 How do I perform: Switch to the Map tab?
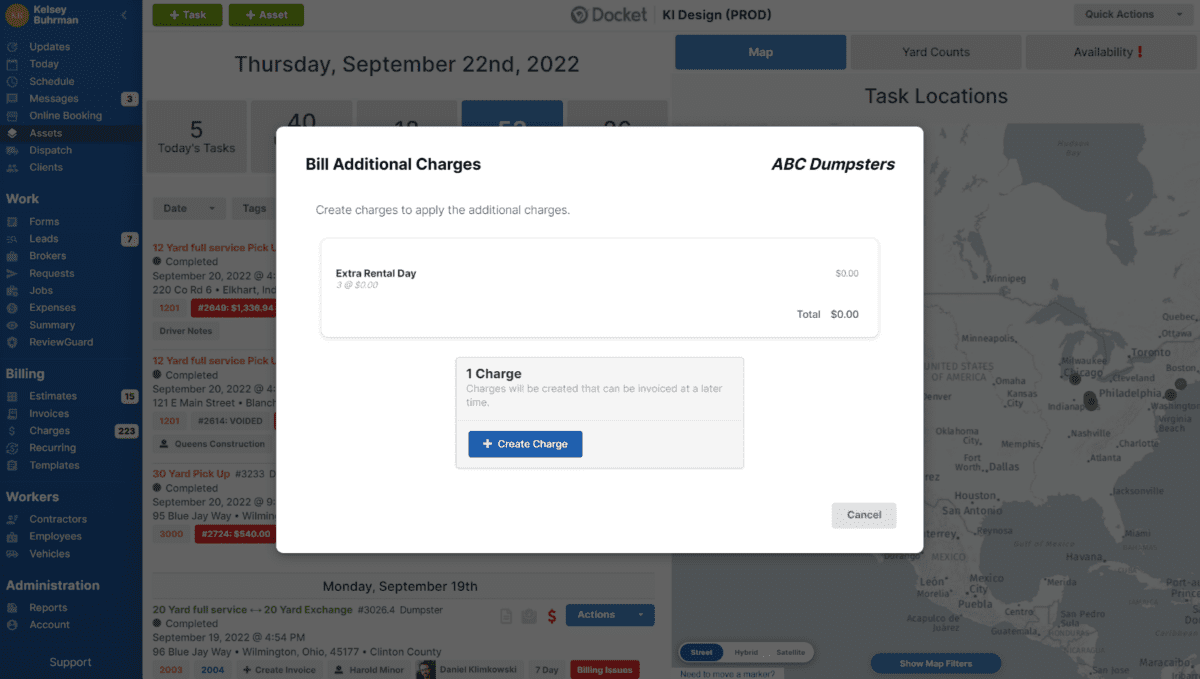(761, 52)
